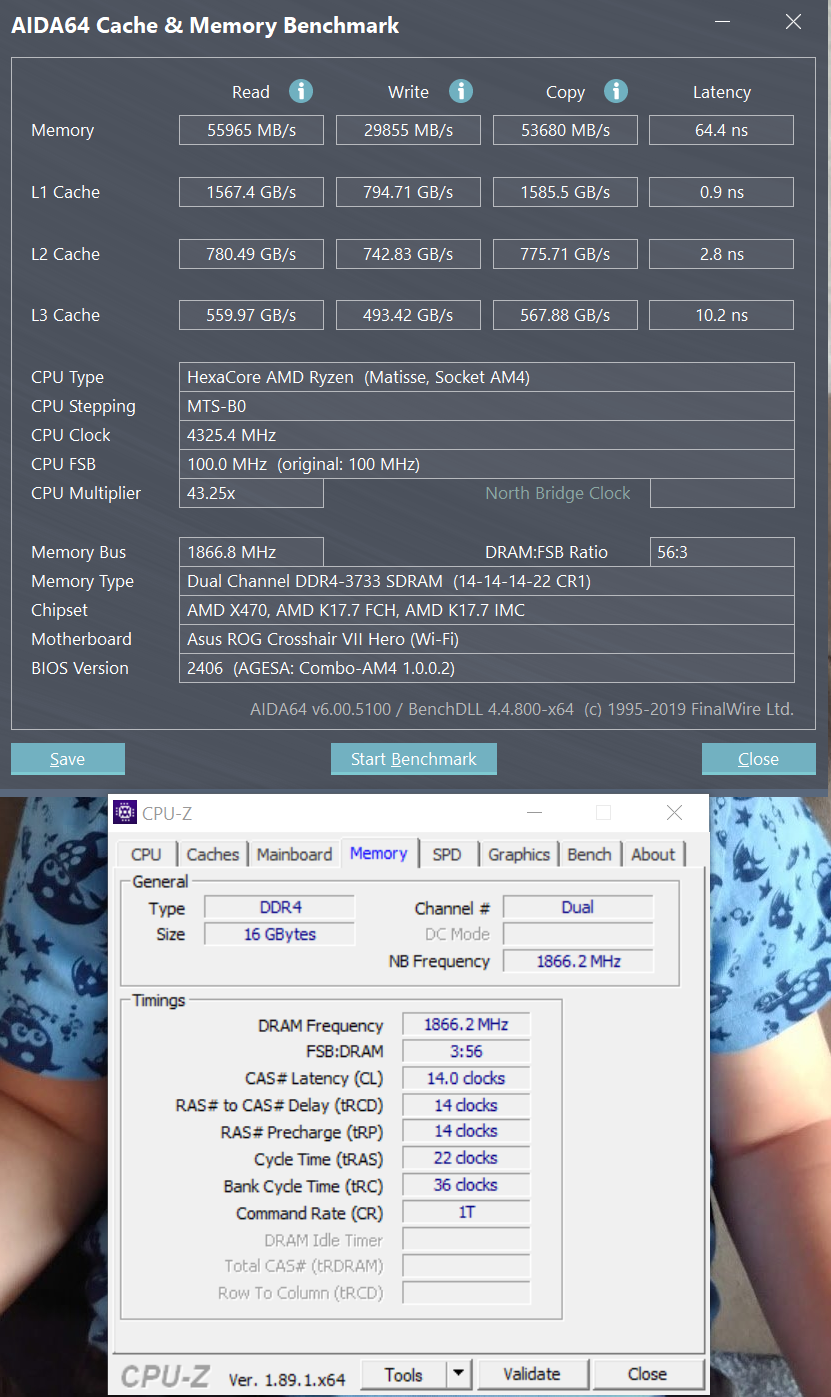Click the L1 Cache Read 1567.4 GB/s value
The width and height of the screenshot is (831, 1397).
point(251,192)
